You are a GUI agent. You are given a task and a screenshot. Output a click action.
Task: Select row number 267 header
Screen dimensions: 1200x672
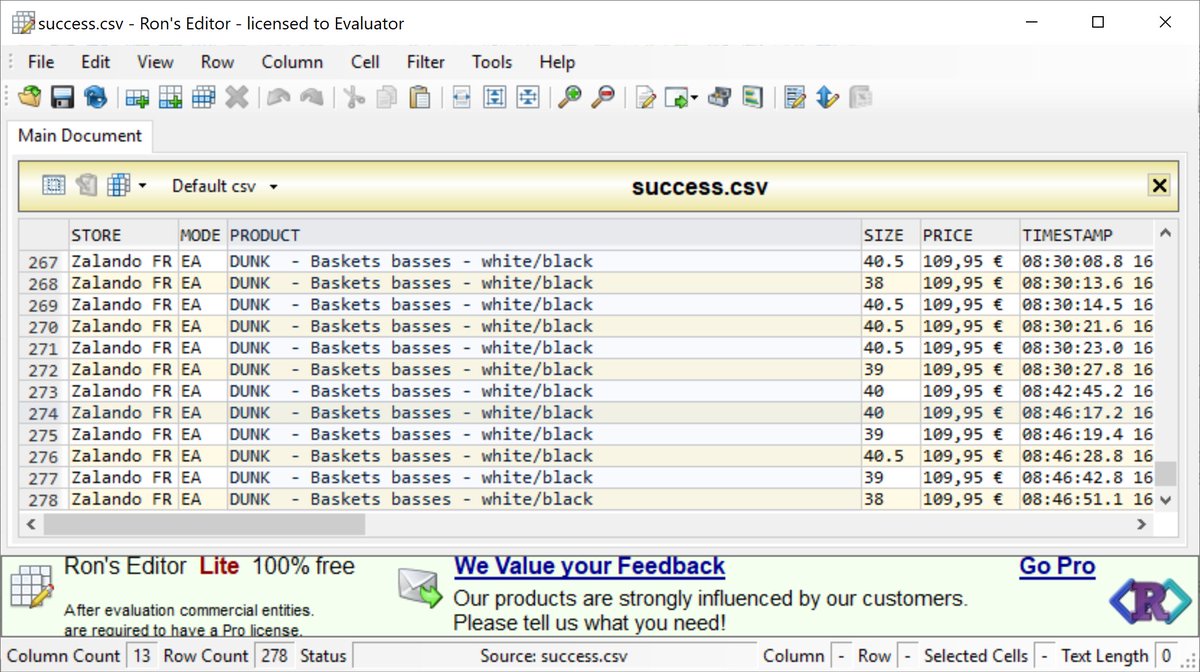coord(44,261)
